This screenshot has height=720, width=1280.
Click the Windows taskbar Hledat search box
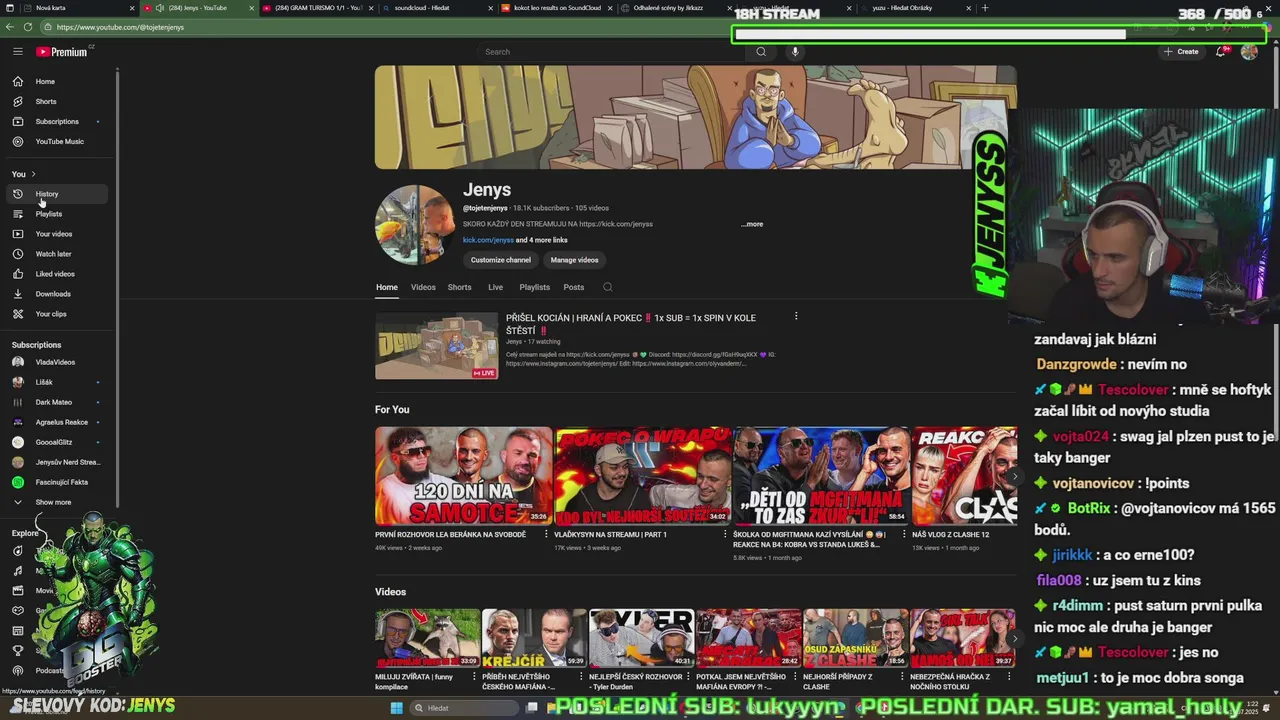point(463,708)
